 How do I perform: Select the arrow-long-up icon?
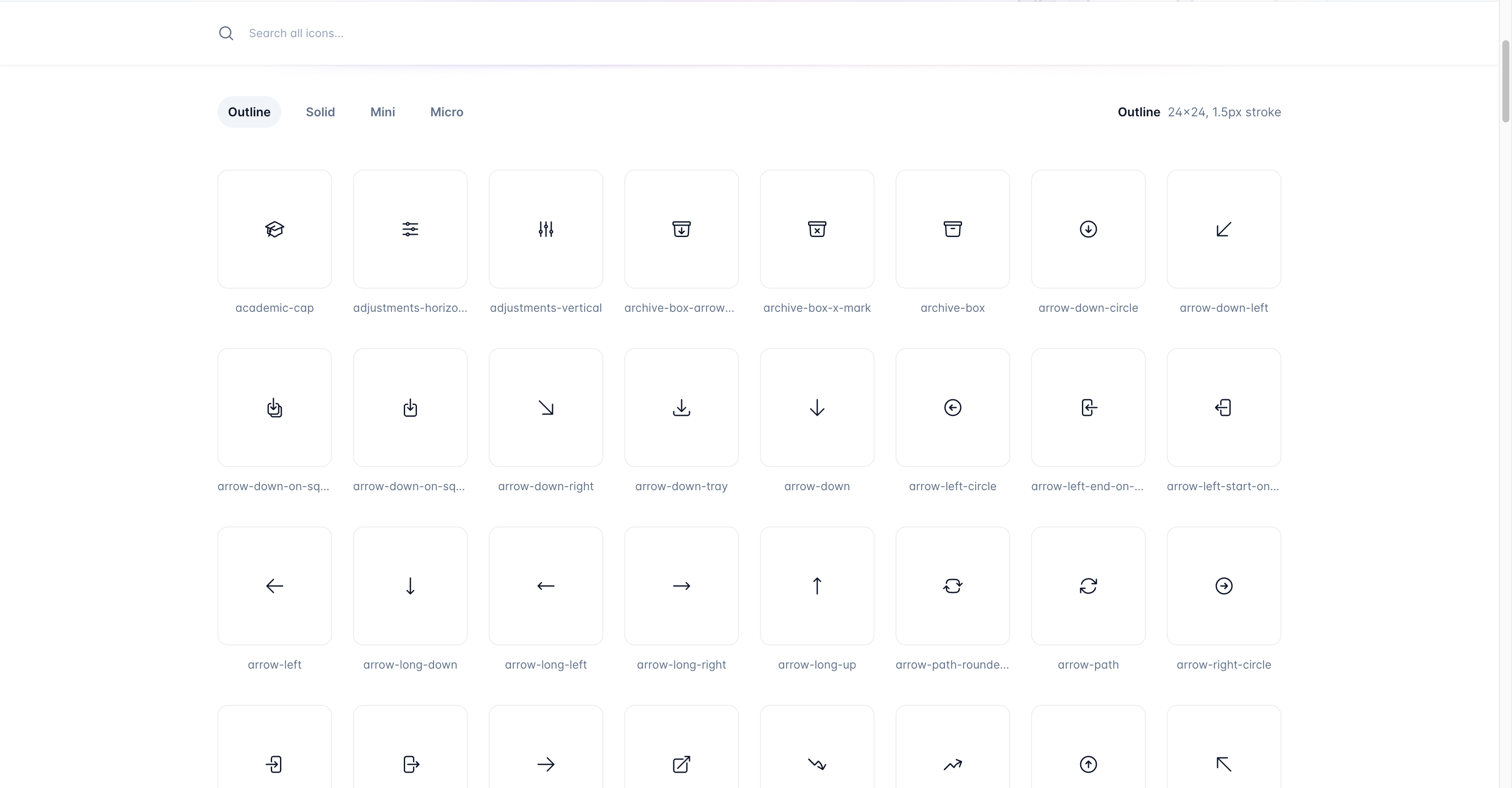[x=817, y=586]
